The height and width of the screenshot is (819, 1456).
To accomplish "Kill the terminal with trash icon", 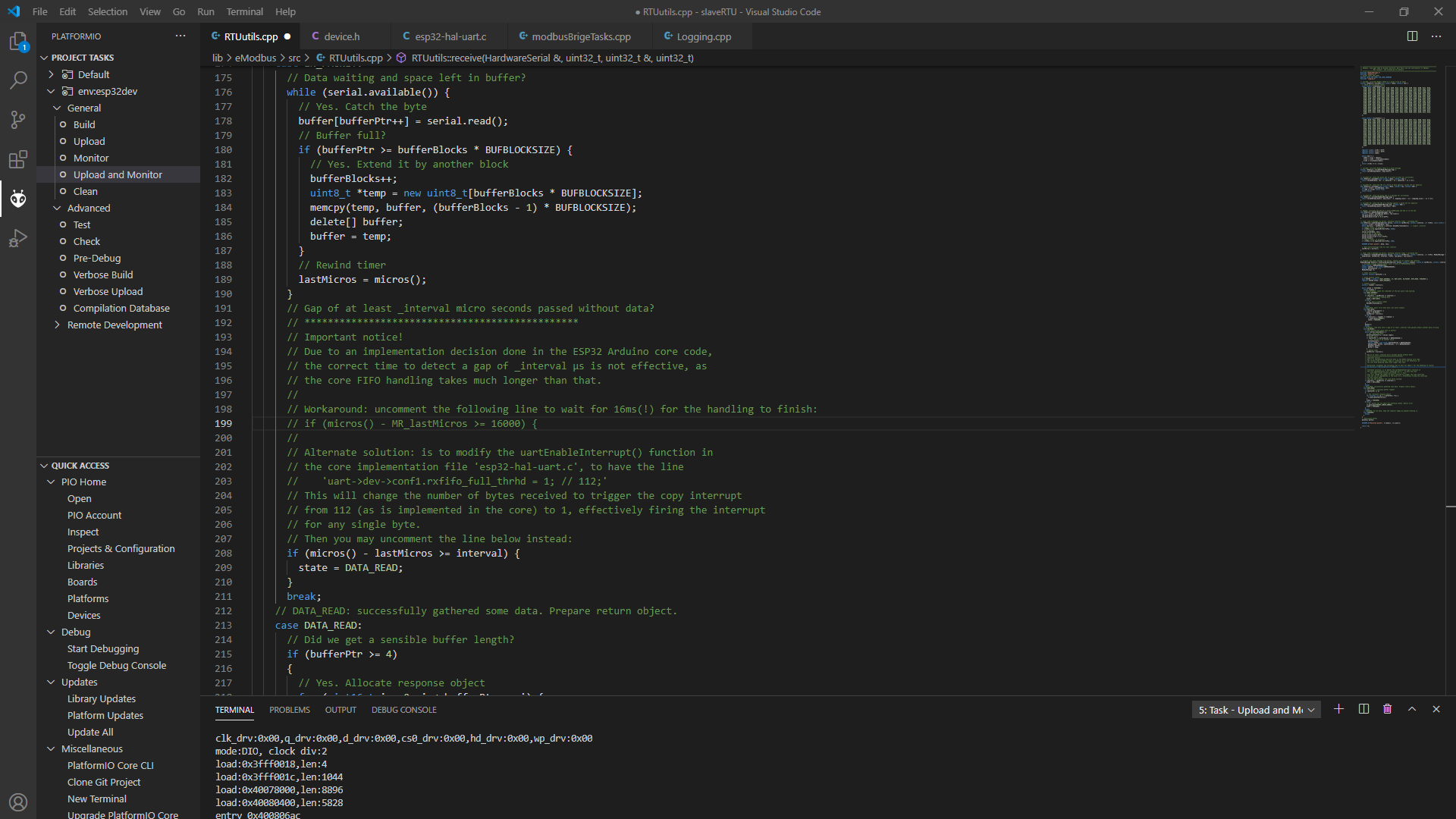I will pos(1388,709).
